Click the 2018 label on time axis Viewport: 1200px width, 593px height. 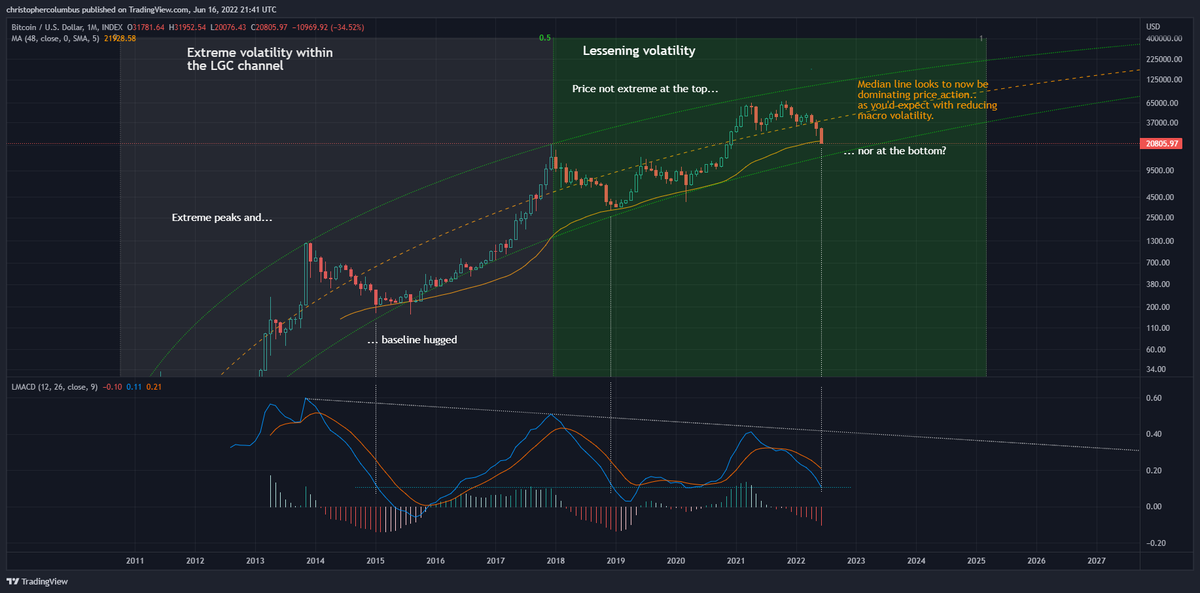click(555, 561)
